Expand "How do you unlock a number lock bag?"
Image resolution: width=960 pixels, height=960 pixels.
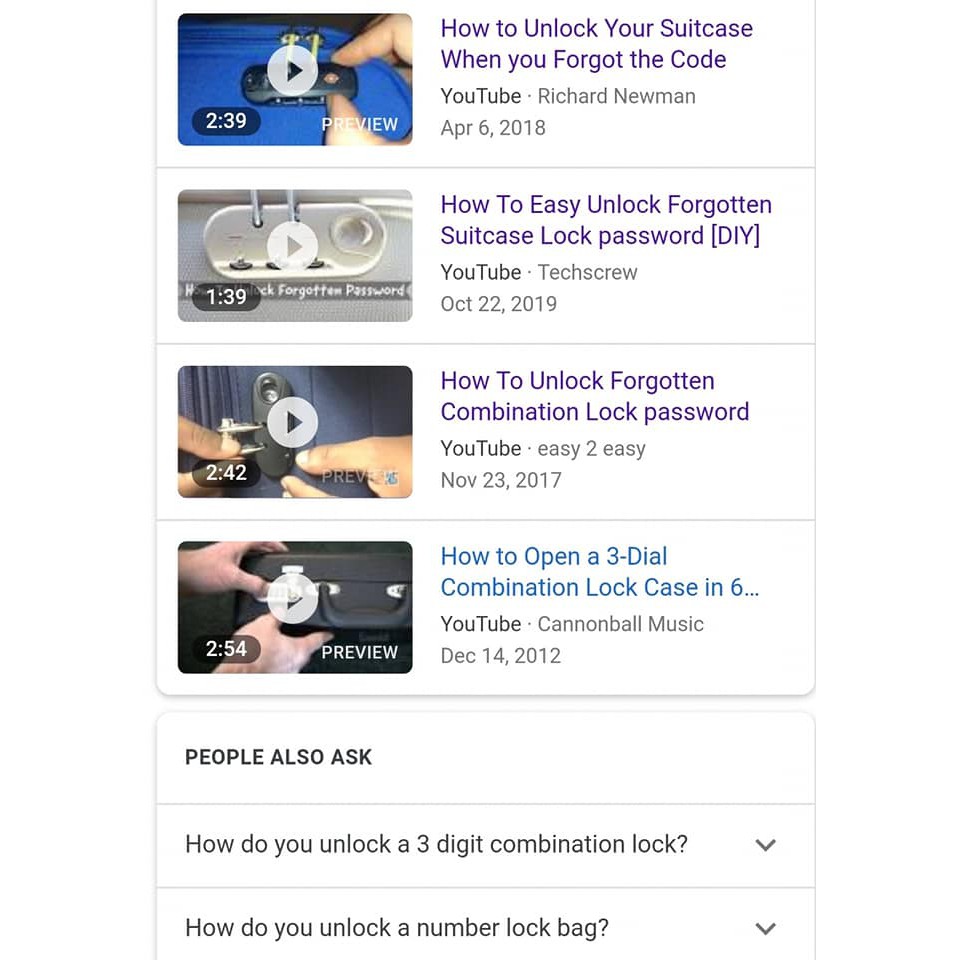pos(486,926)
